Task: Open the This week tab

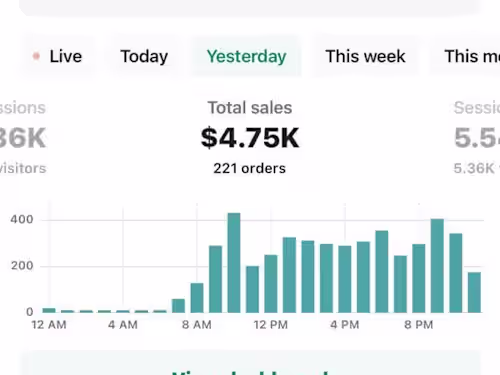Action: pyautogui.click(x=365, y=56)
